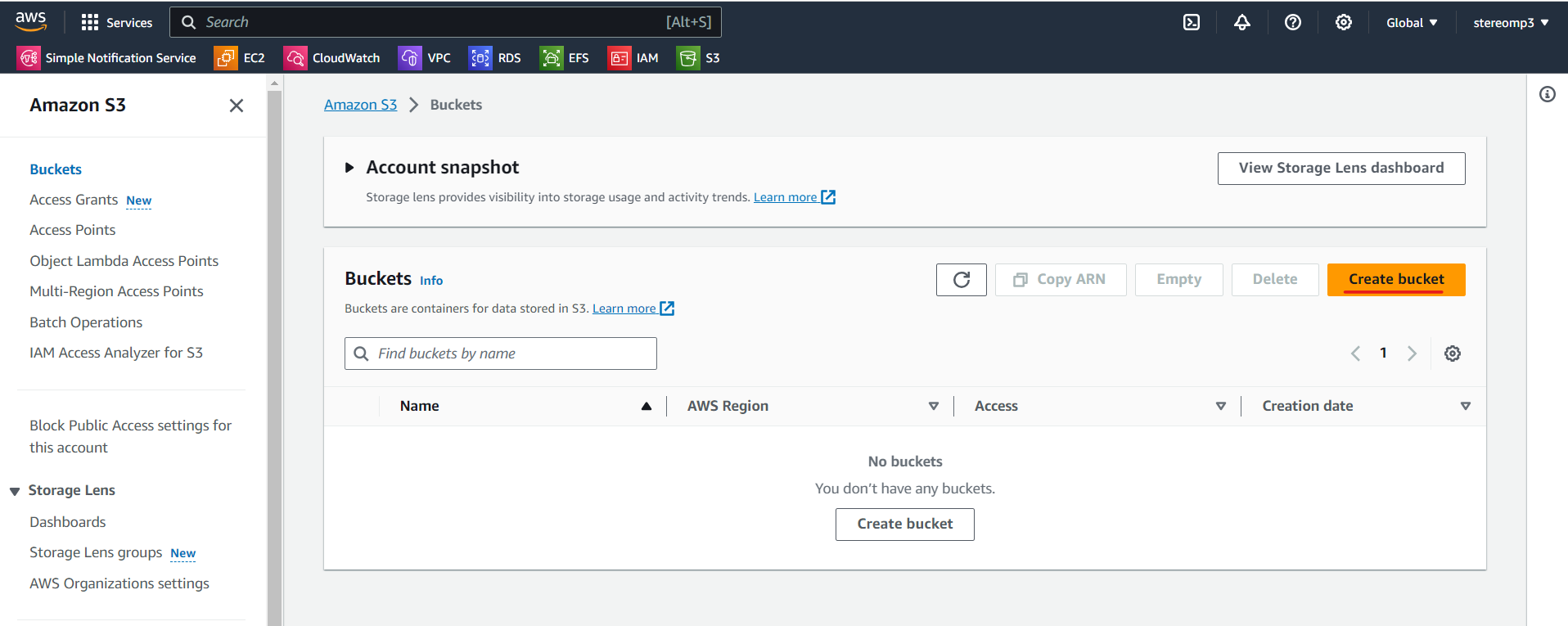Open the EC2 shortcut icon

coord(226,58)
